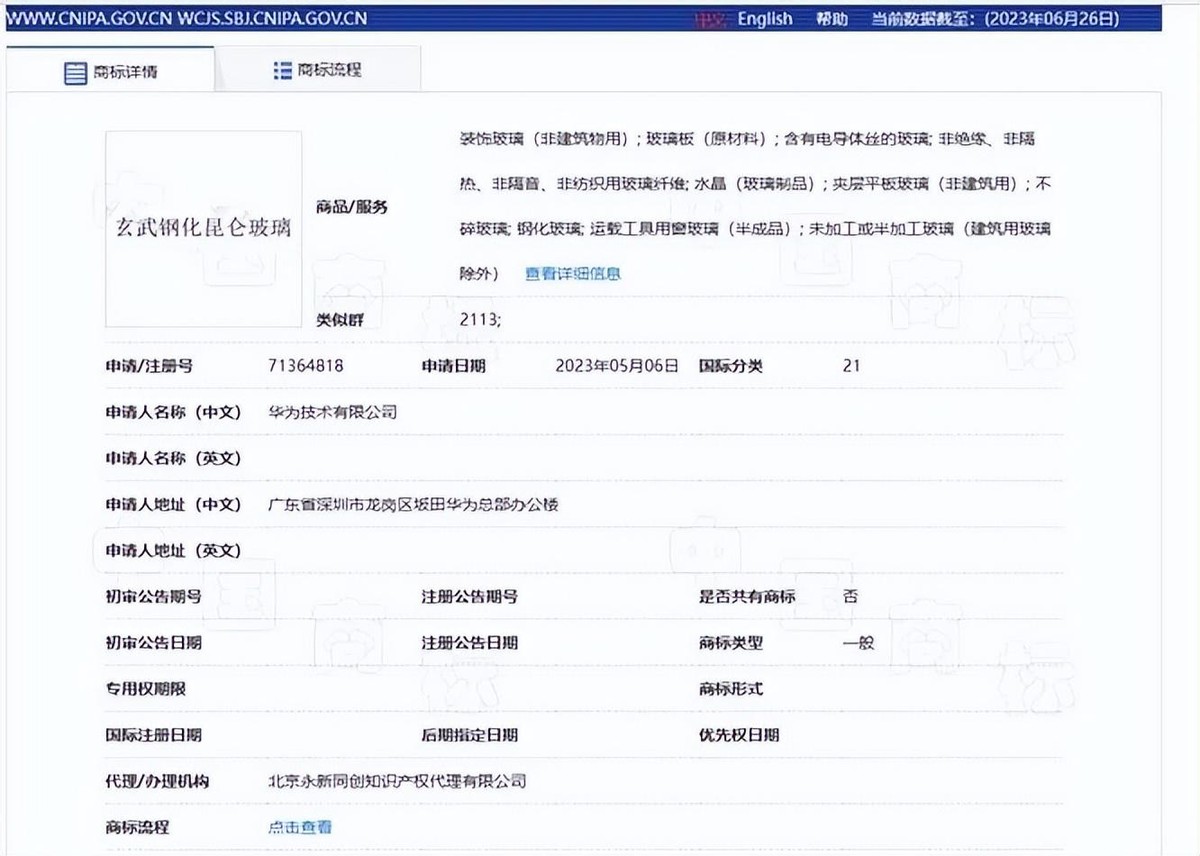The height and width of the screenshot is (856, 1200).
Task: Click agency 北京永新同创知识产权代理有限公司
Action: click(x=395, y=782)
